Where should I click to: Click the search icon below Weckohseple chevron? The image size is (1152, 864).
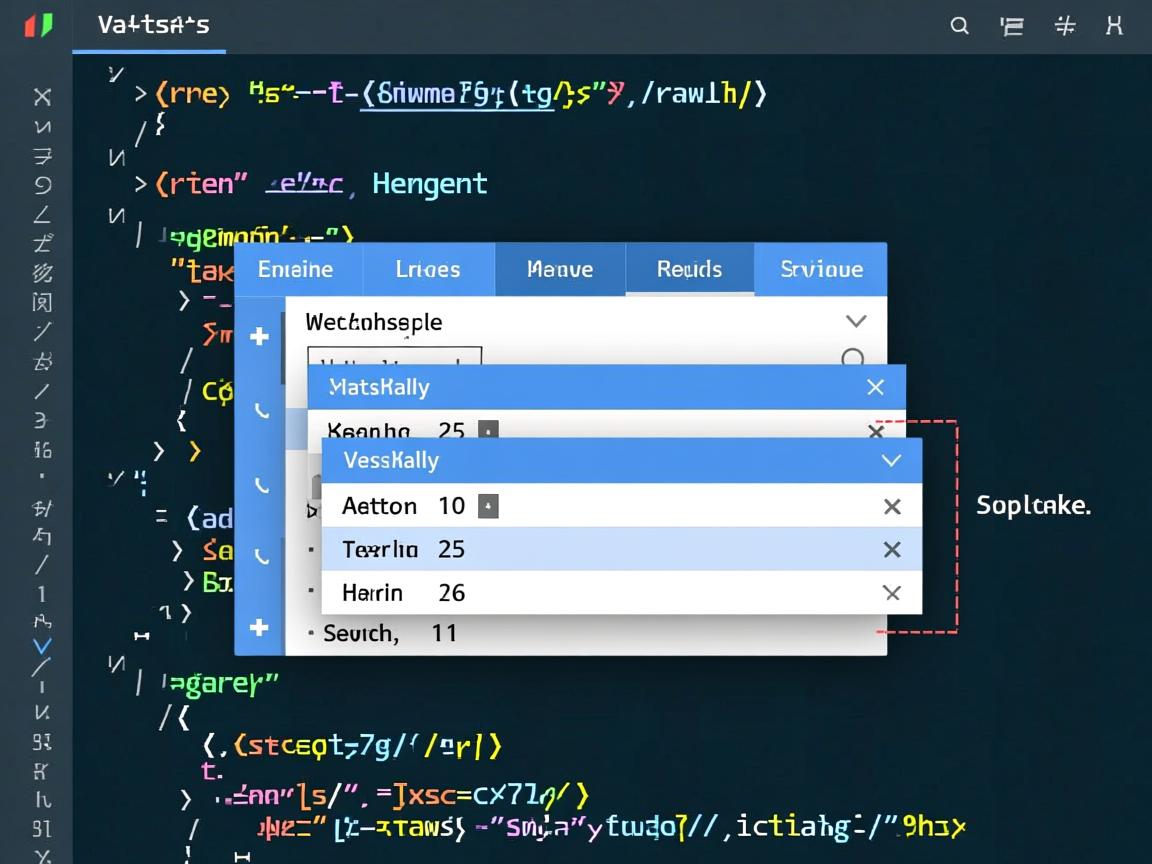point(853,358)
